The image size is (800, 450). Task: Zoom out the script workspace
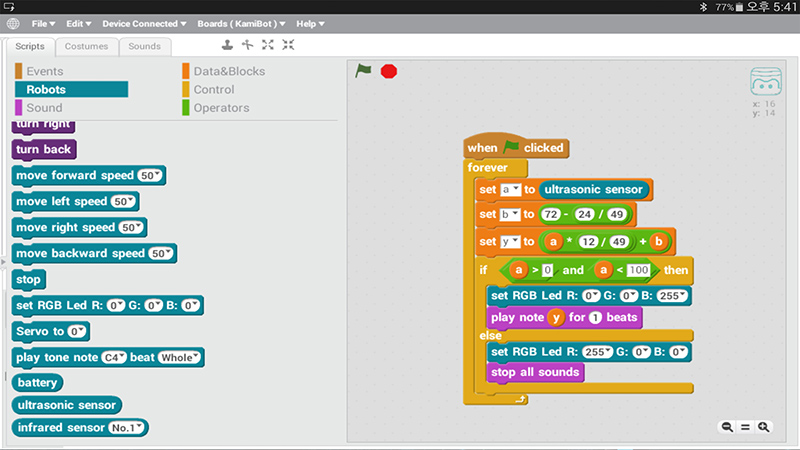tap(727, 427)
